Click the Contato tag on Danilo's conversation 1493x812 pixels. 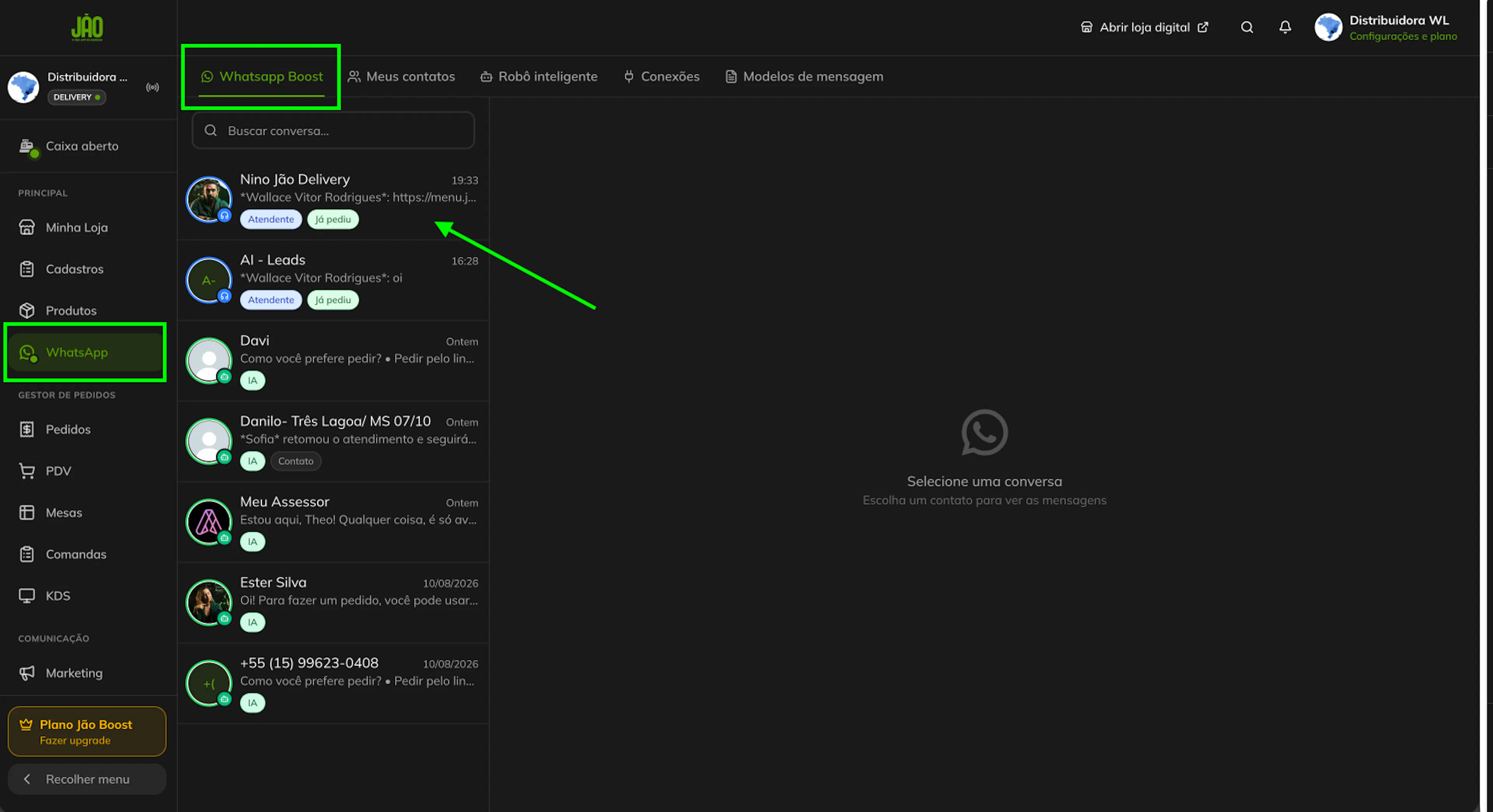(295, 461)
